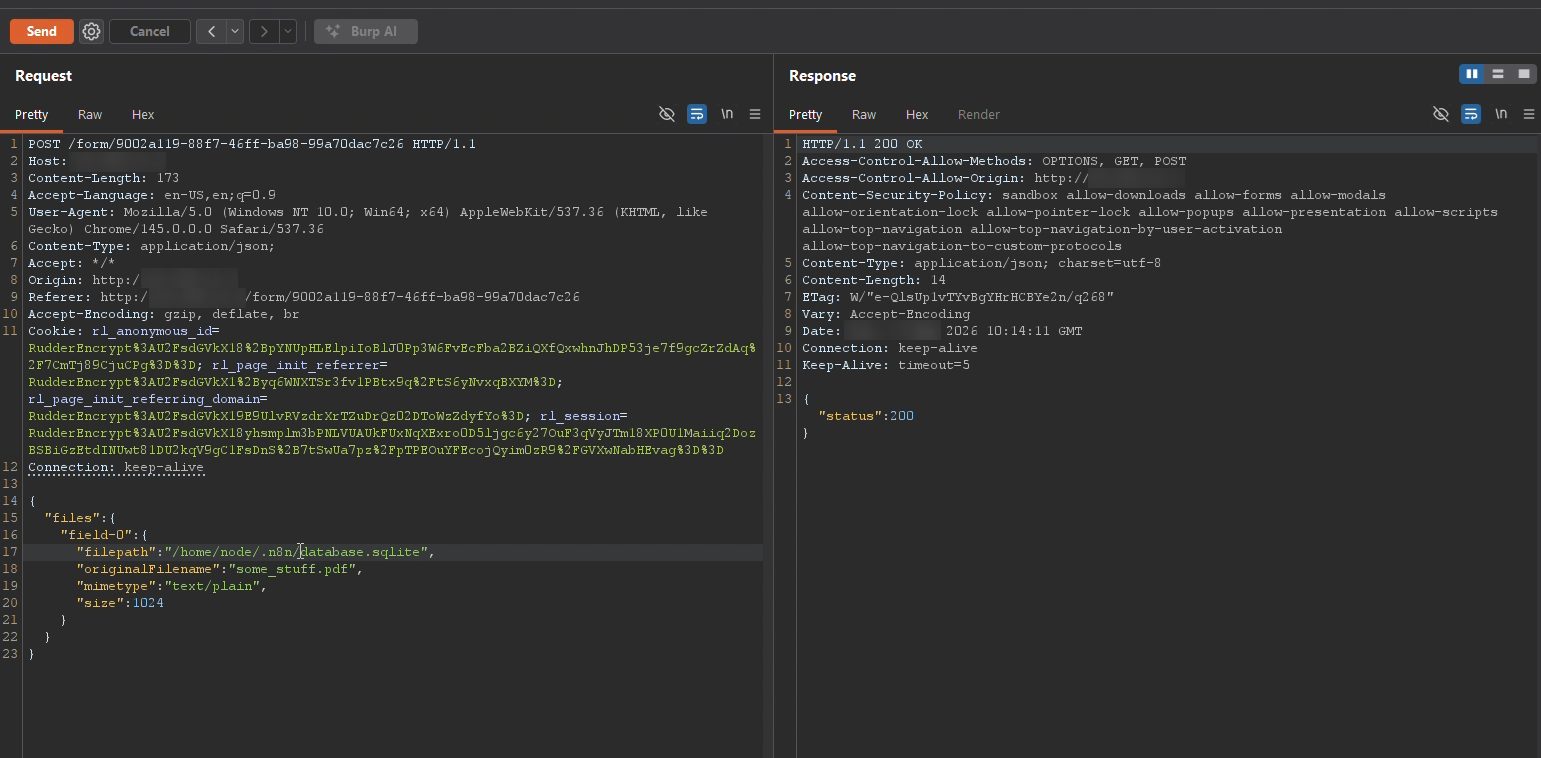Switch to combined tabbed view layout
The height and width of the screenshot is (758, 1541).
[1523, 74]
